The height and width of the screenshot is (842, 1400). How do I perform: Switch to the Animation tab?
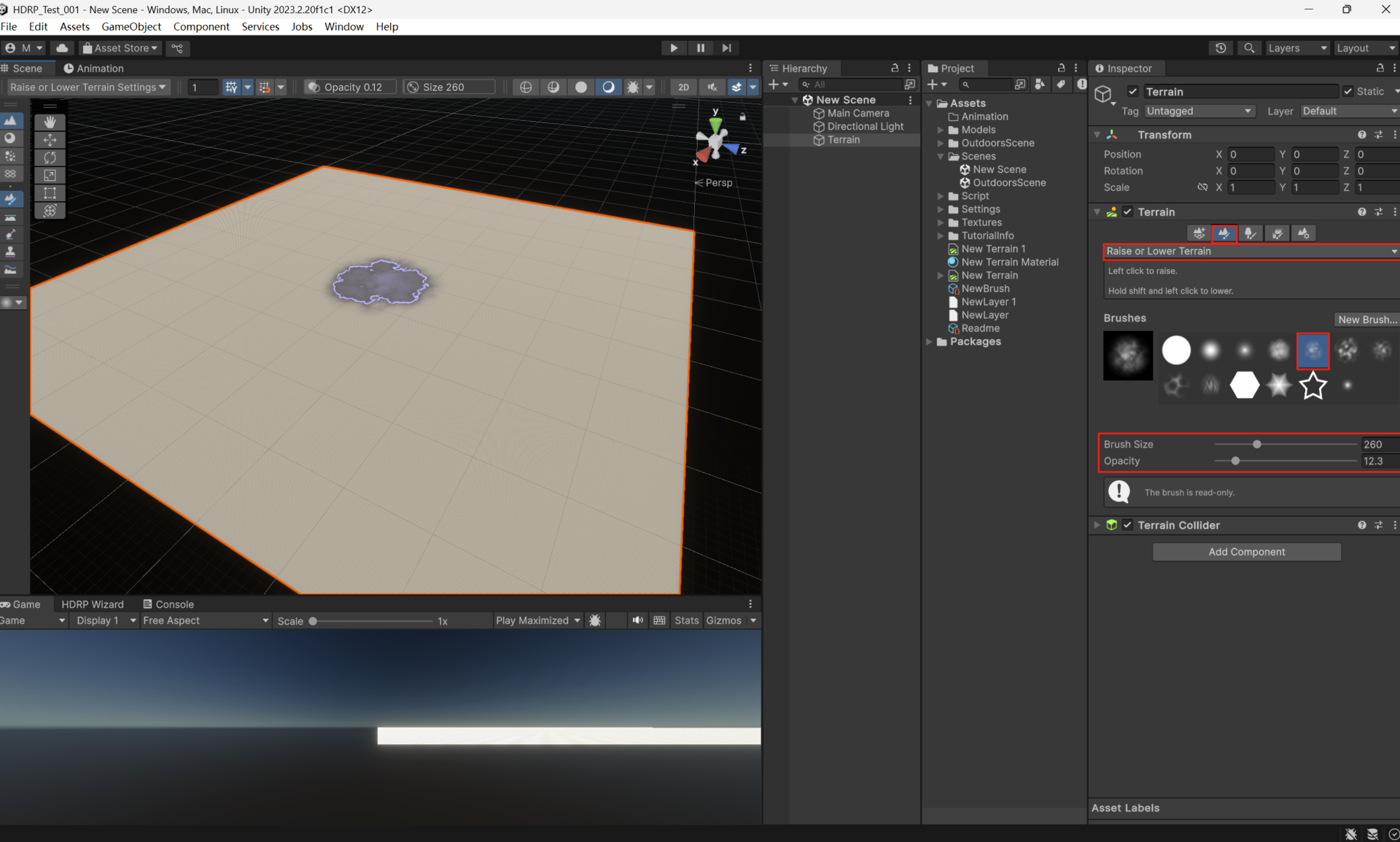click(93, 69)
